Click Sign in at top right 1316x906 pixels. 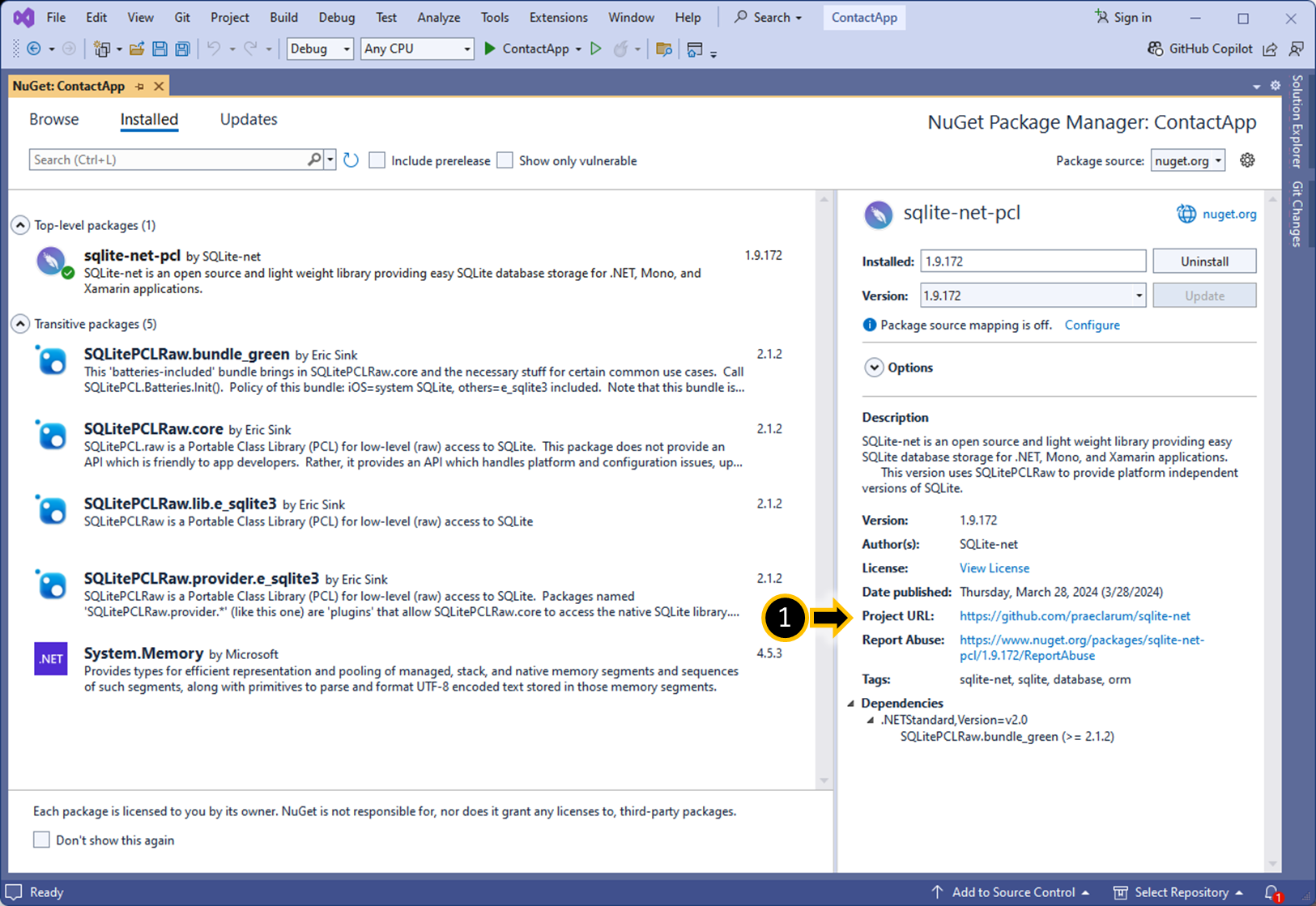(x=1122, y=17)
